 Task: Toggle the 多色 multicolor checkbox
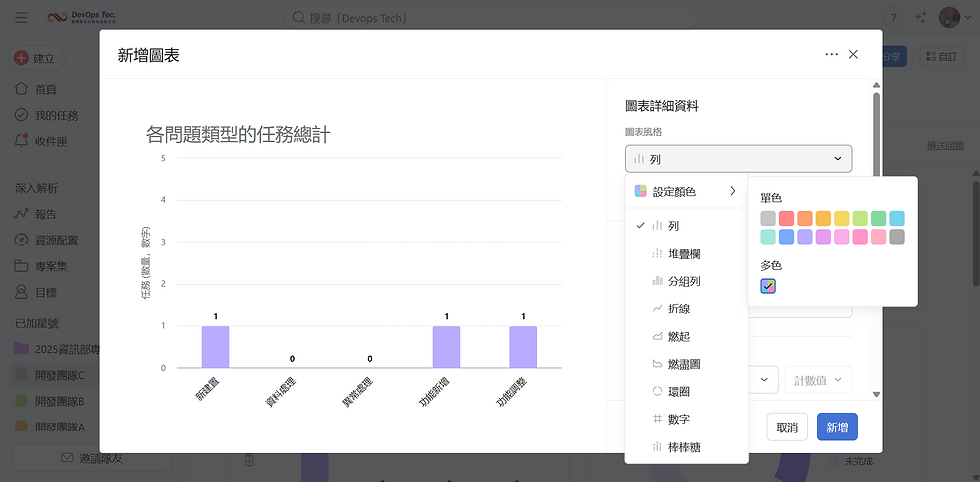[x=768, y=286]
